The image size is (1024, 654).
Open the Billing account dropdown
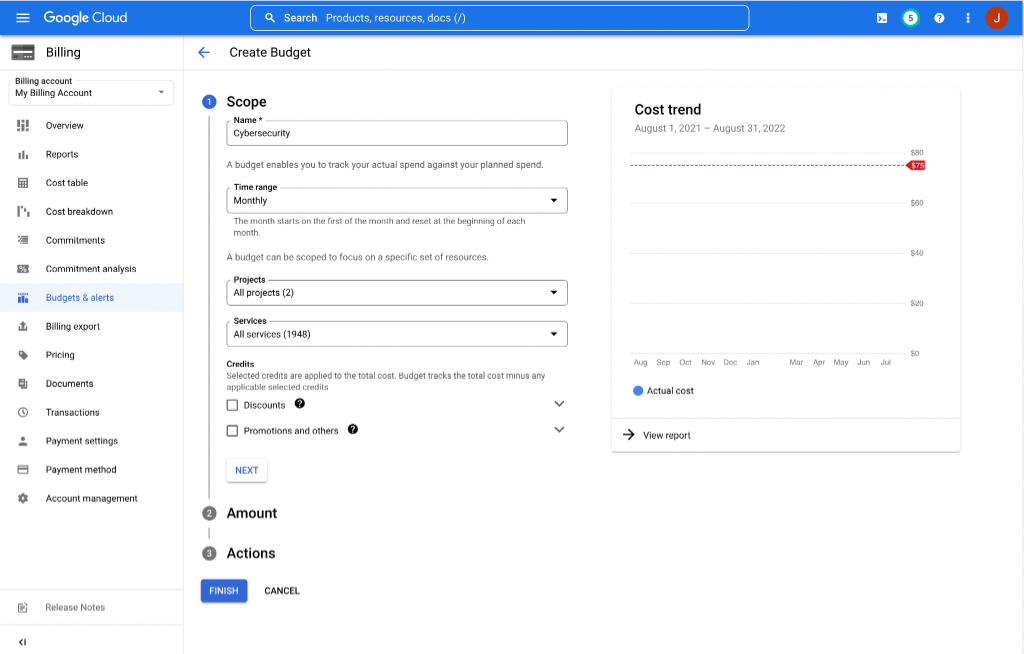(91, 92)
